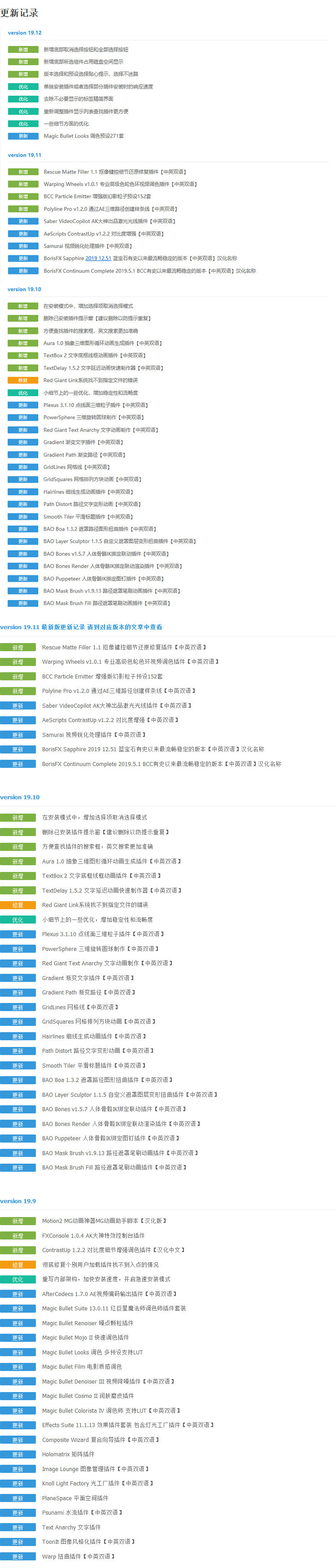This screenshot has height=1568, width=336.
Task: Click row '新增底部取消选择按钮和全部选择按钮'
Action: tap(86, 49)
